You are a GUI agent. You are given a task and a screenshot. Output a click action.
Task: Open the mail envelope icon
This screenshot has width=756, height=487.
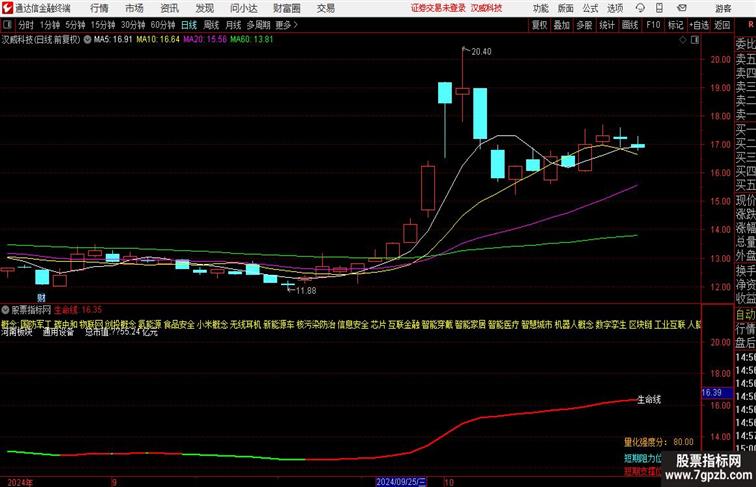[682, 8]
